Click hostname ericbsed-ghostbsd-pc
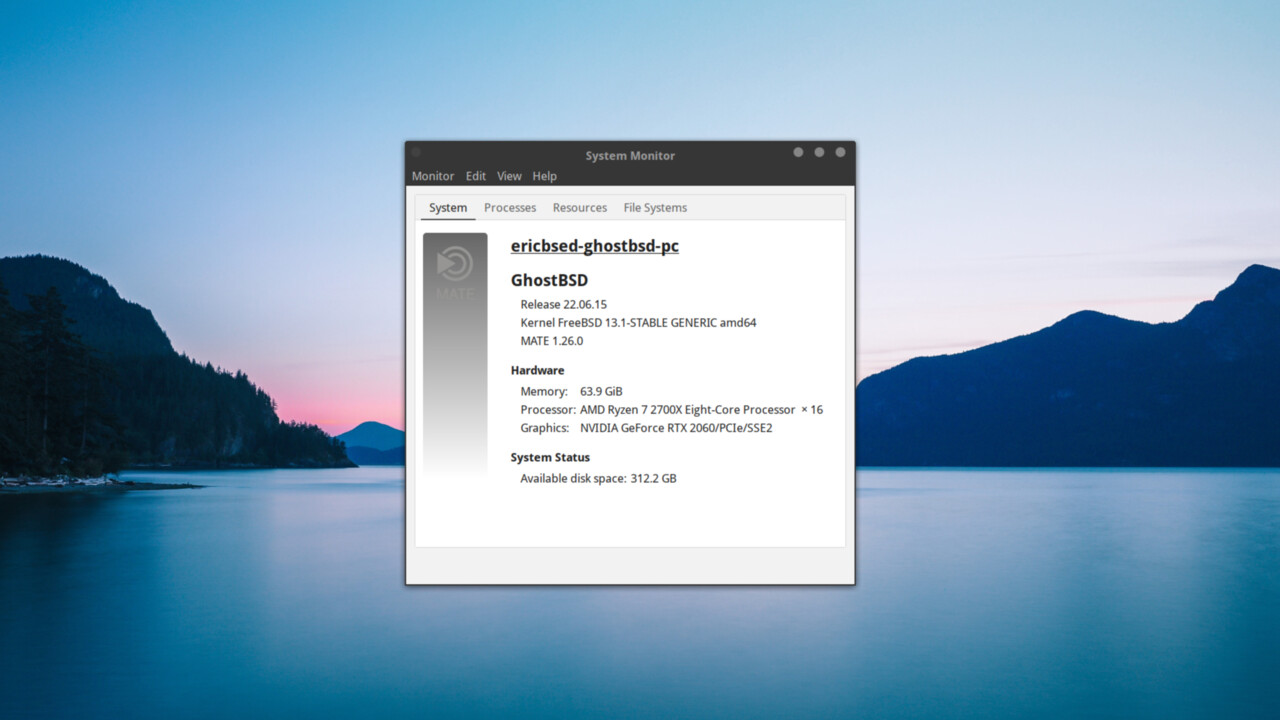Viewport: 1280px width, 720px height. coord(595,246)
